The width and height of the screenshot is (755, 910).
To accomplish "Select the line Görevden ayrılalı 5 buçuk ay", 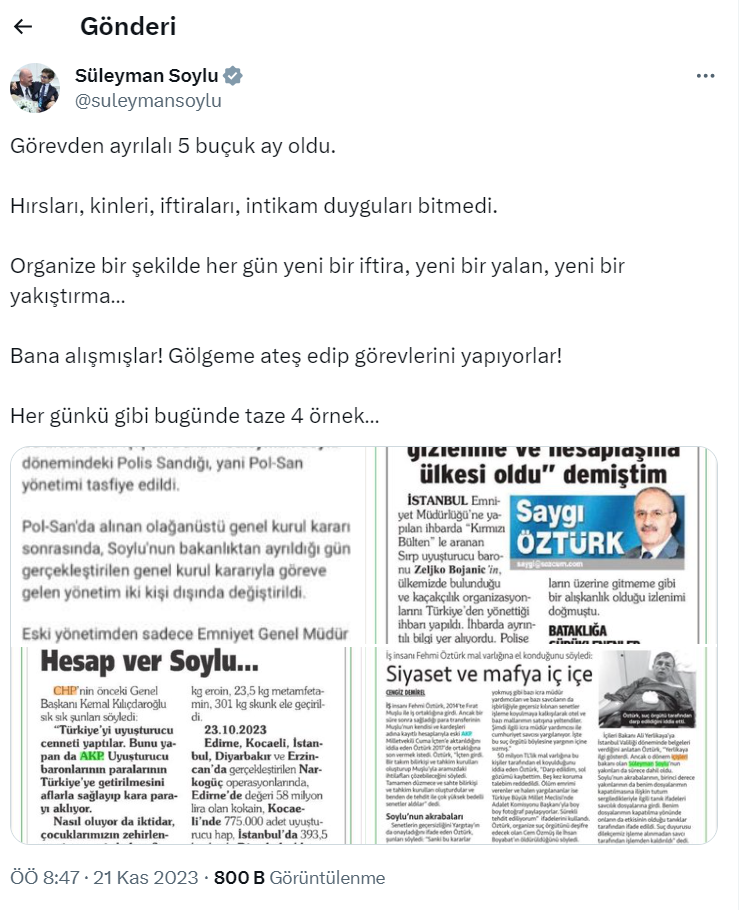I will point(173,146).
